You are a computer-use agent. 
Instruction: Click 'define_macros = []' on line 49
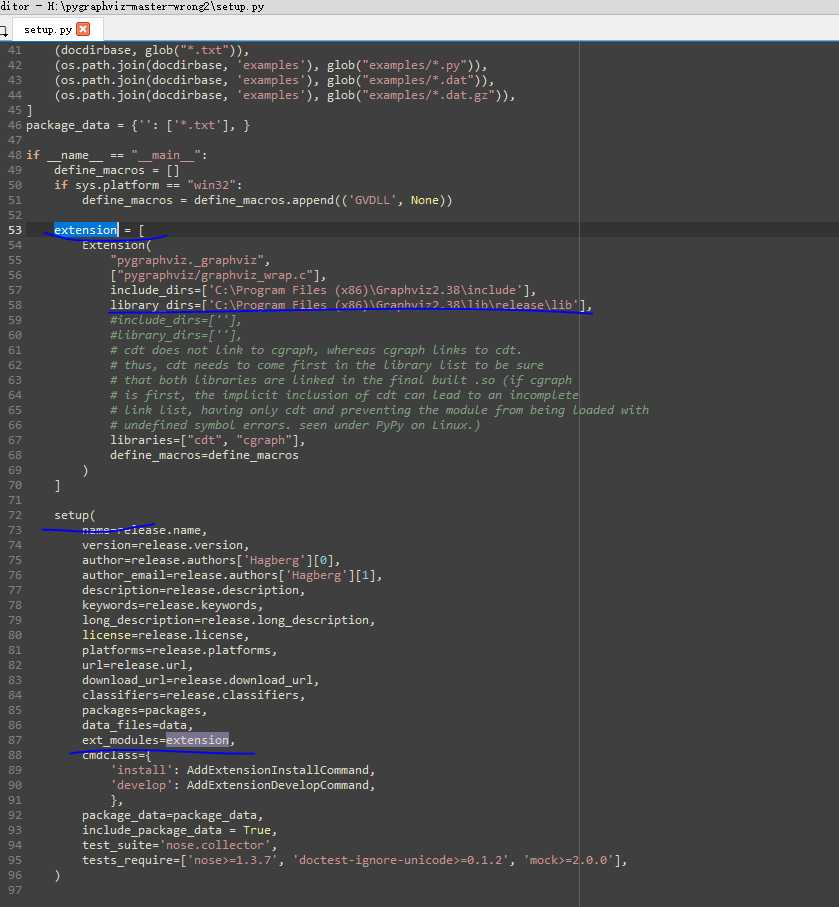tap(116, 170)
